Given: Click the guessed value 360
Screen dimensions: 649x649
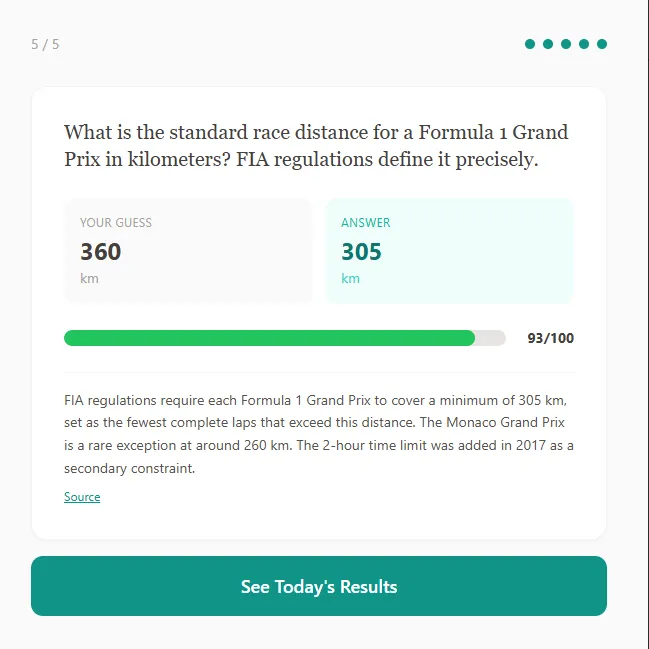Looking at the screenshot, I should 101,251.
